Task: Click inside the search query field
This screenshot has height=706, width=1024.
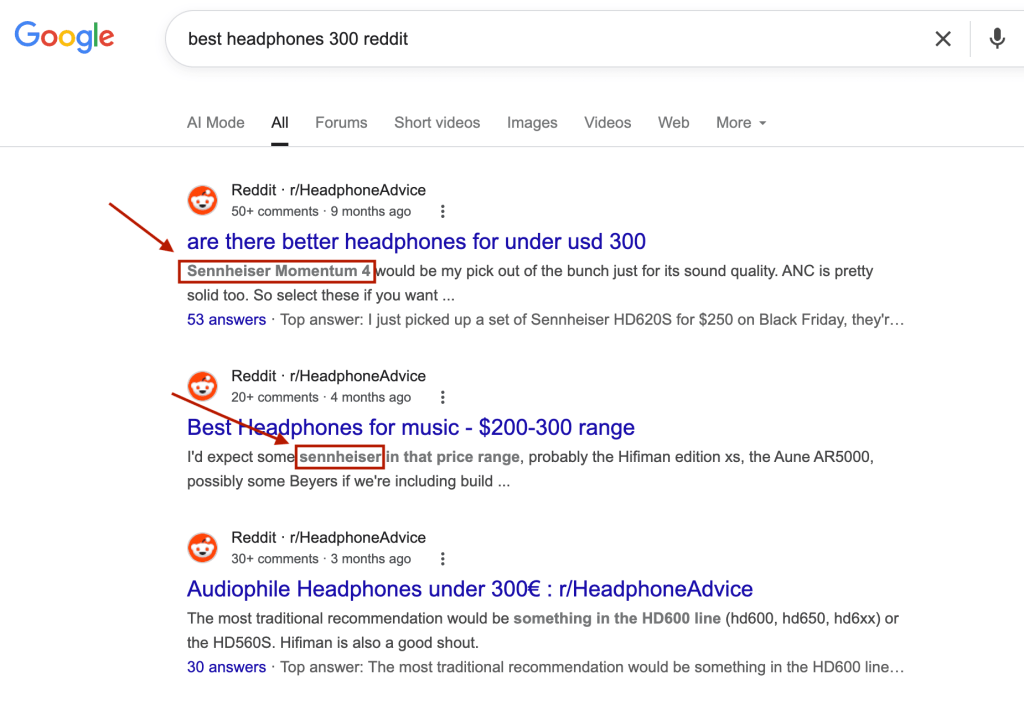Action: point(500,38)
